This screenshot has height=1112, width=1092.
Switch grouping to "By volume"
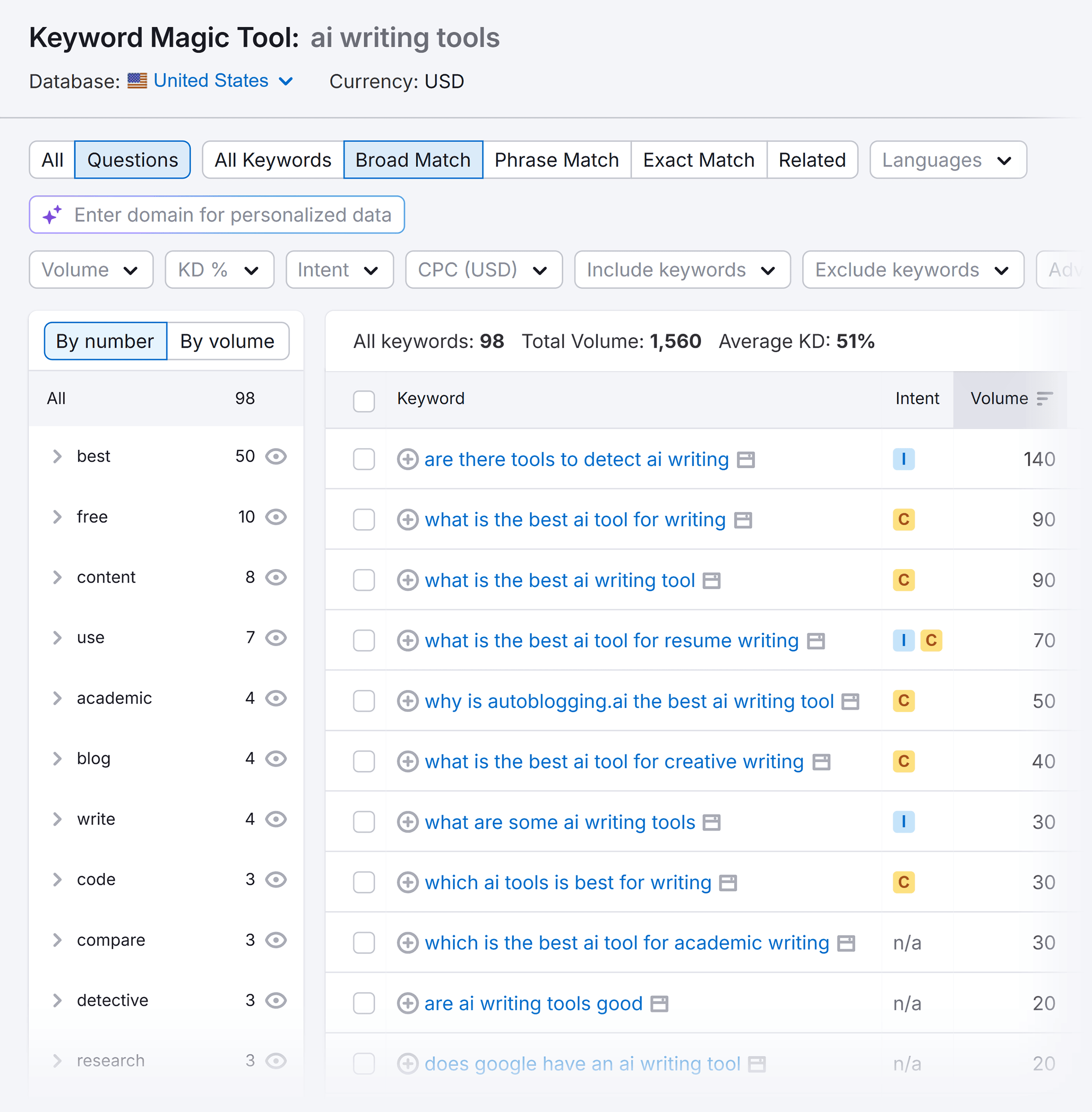[227, 341]
